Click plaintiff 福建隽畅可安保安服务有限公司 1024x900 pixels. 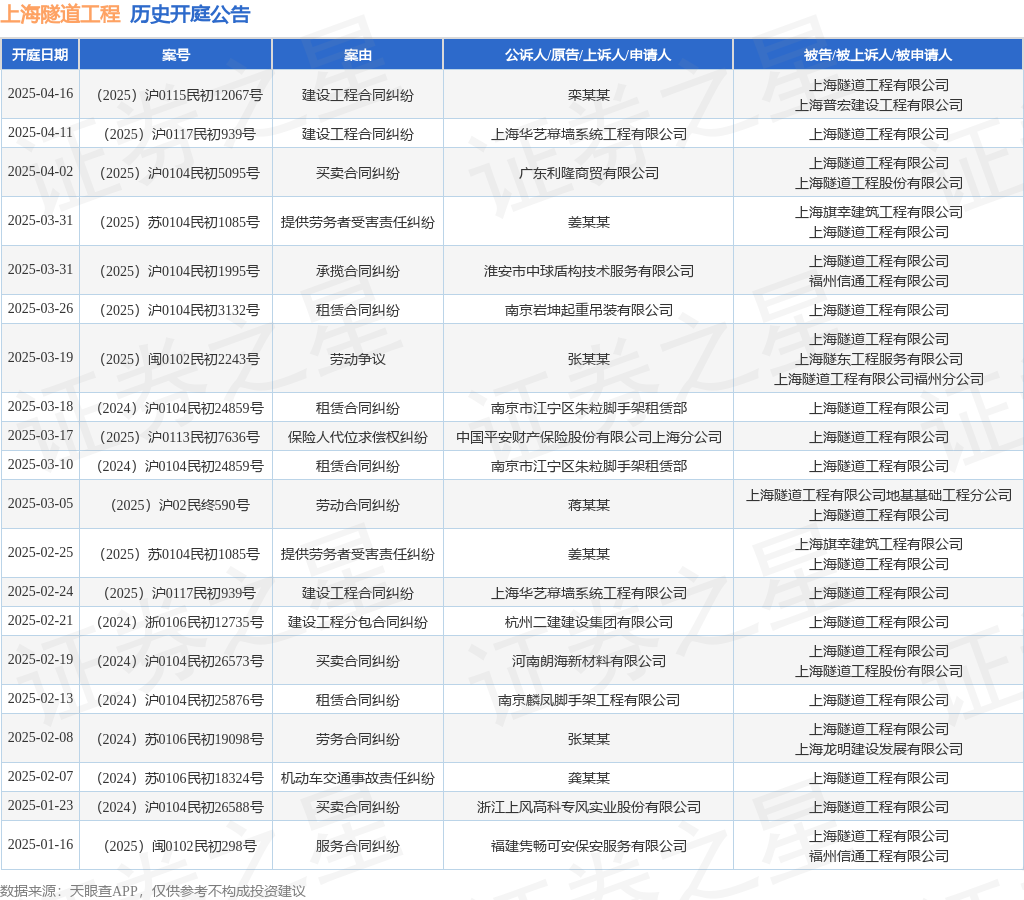pos(588,846)
